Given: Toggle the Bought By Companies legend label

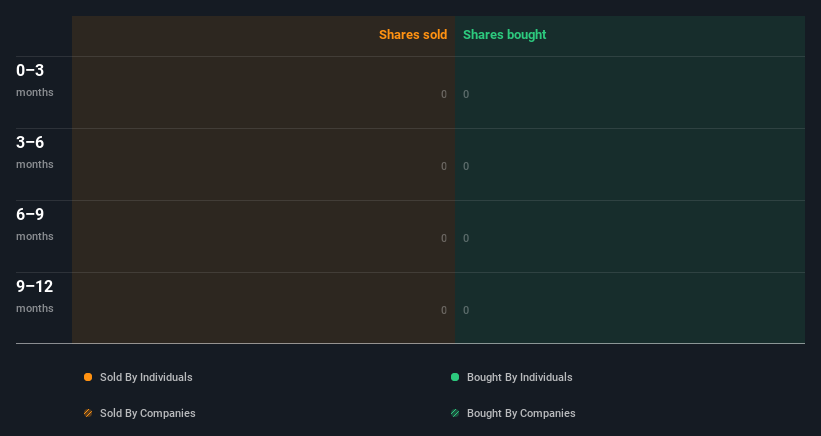Looking at the screenshot, I should point(521,413).
